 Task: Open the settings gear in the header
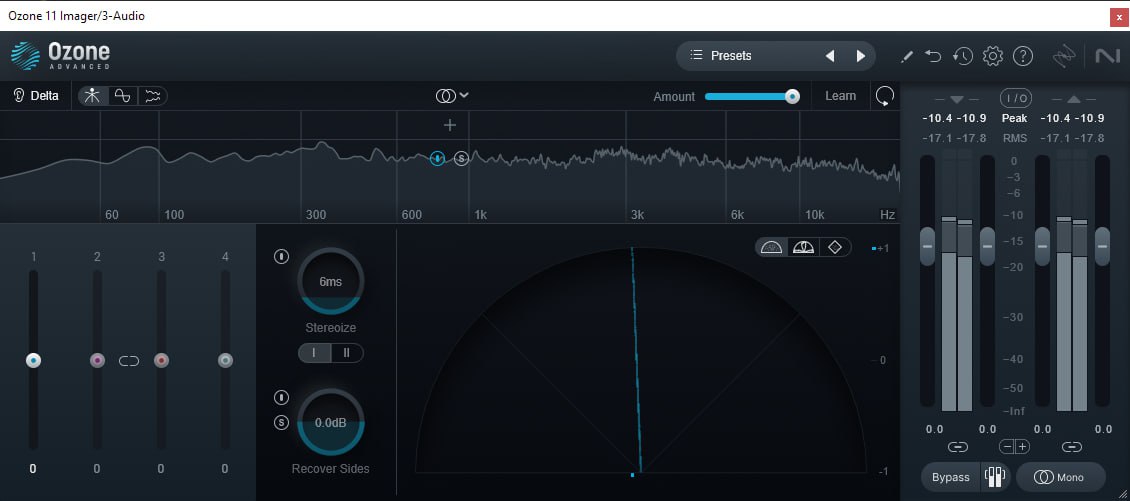(x=992, y=56)
